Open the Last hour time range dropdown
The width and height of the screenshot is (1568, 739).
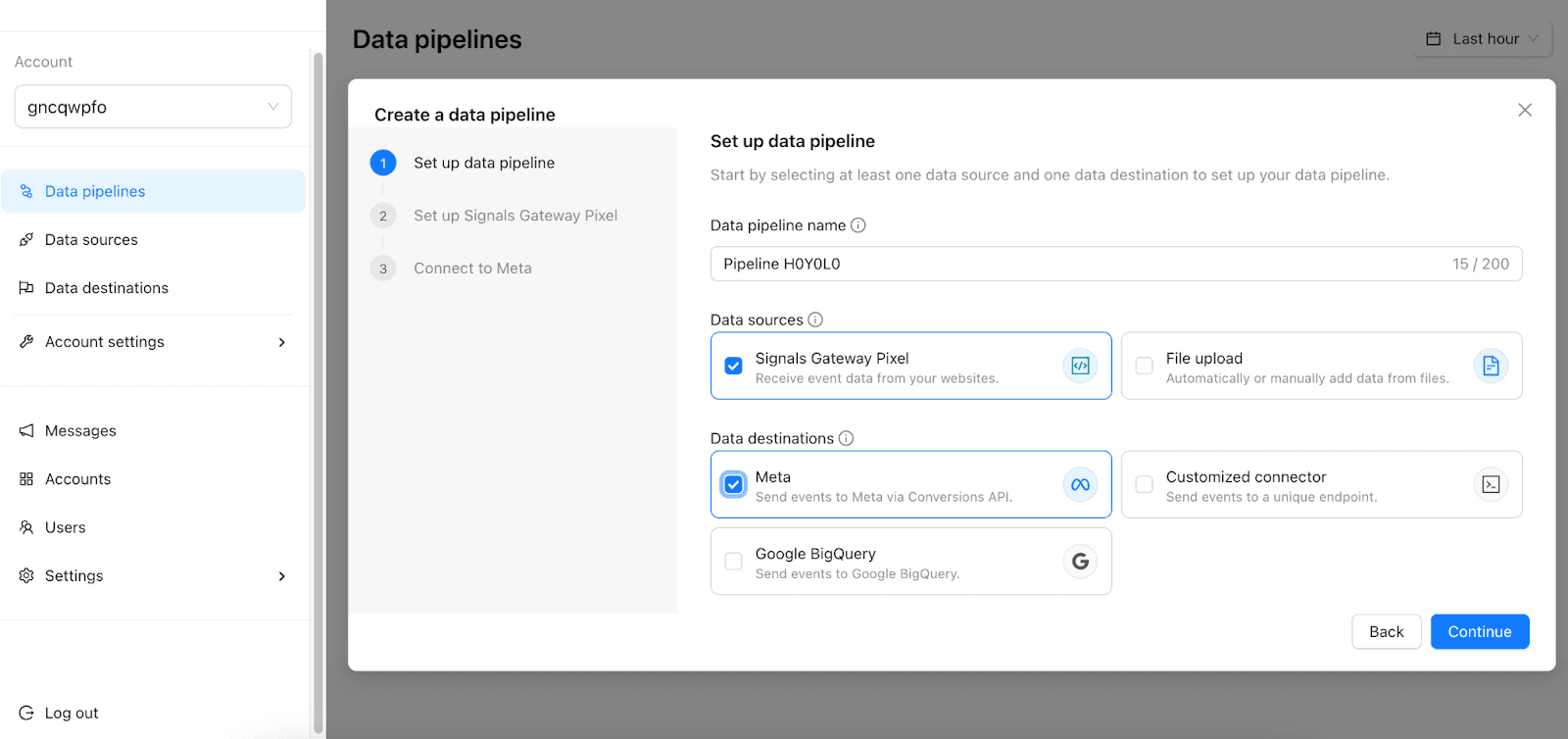1483,39
